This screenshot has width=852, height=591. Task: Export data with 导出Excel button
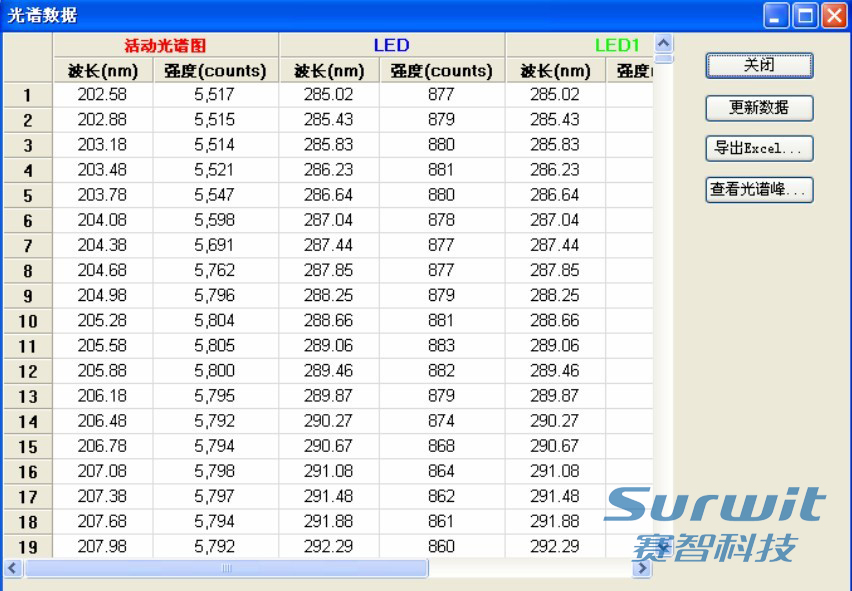759,149
